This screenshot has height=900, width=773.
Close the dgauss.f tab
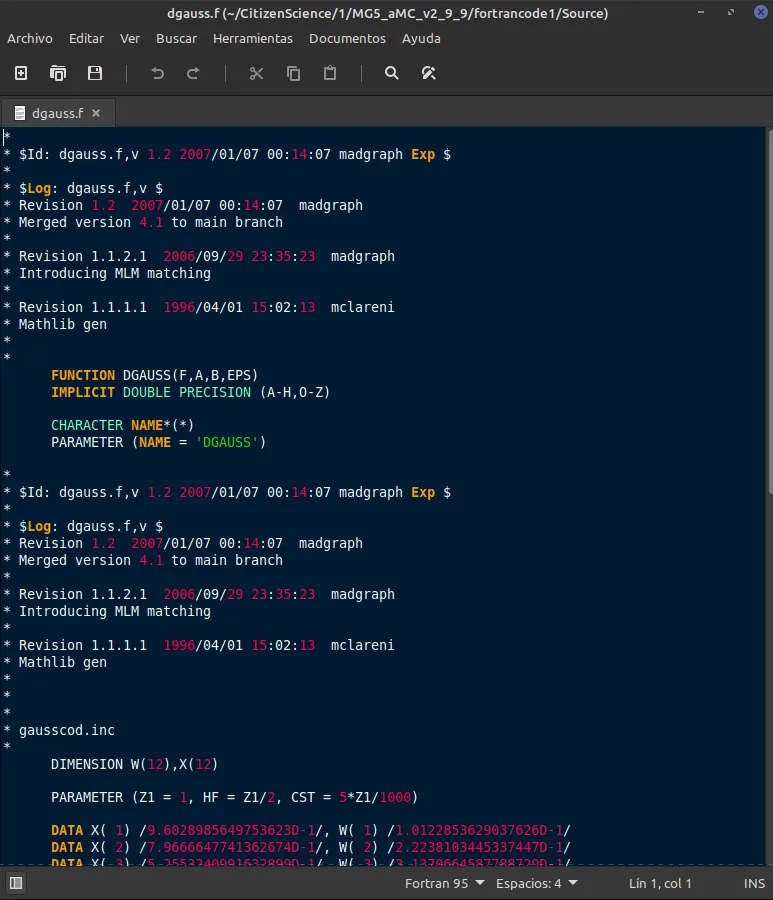coord(96,113)
